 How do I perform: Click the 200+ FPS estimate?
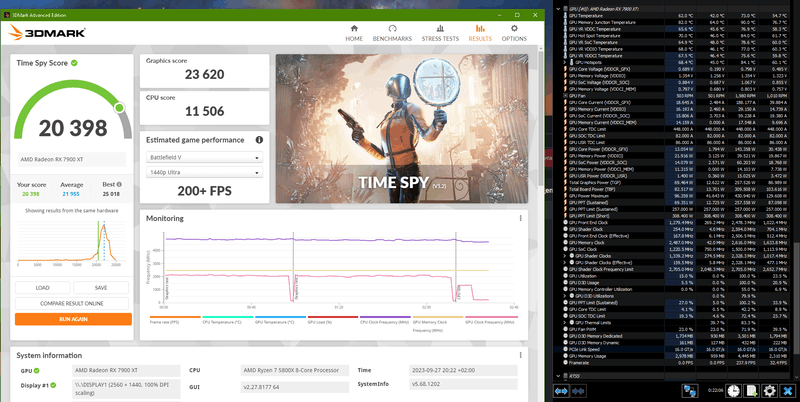tap(205, 191)
